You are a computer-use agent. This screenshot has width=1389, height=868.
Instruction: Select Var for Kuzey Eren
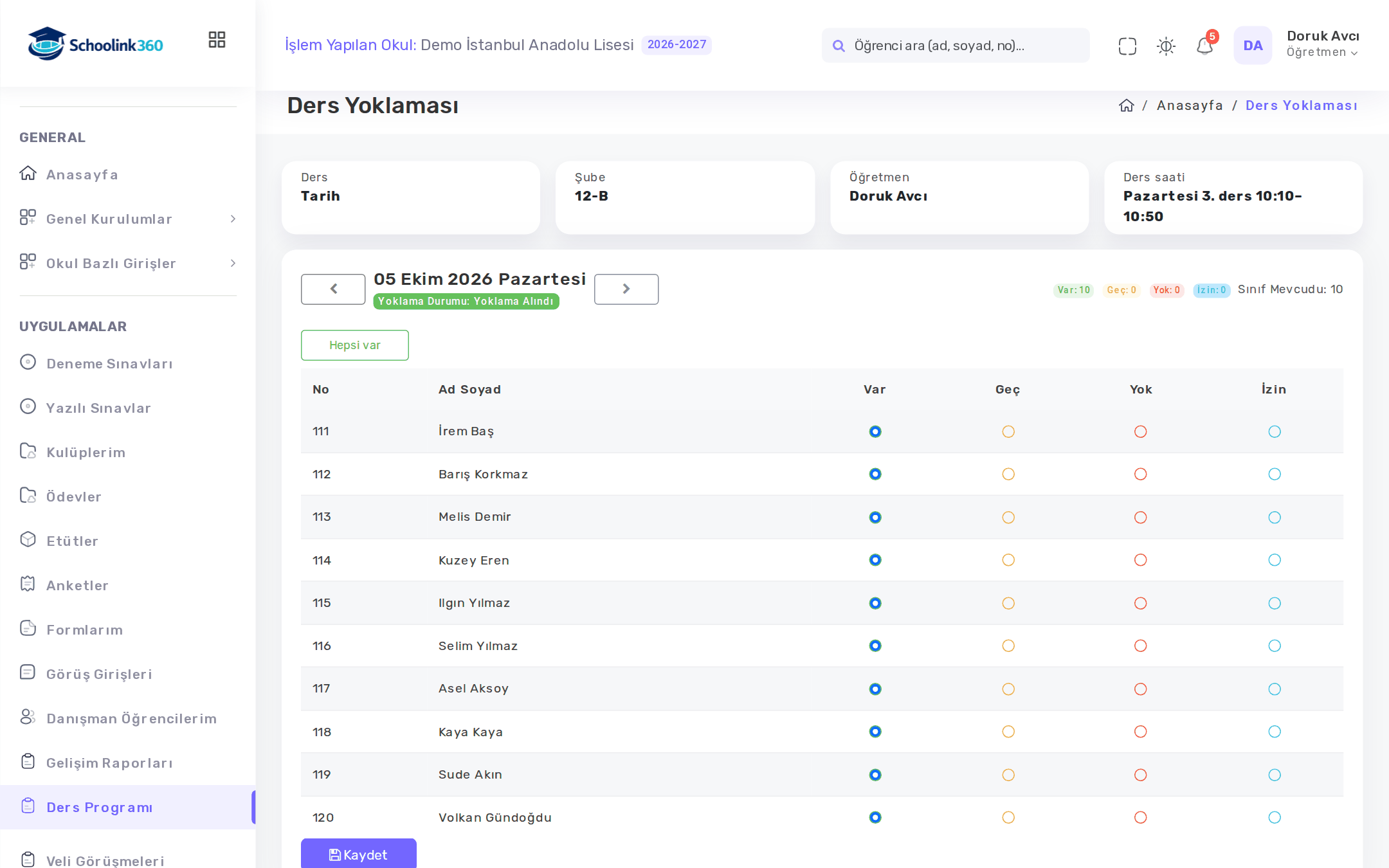pos(875,560)
